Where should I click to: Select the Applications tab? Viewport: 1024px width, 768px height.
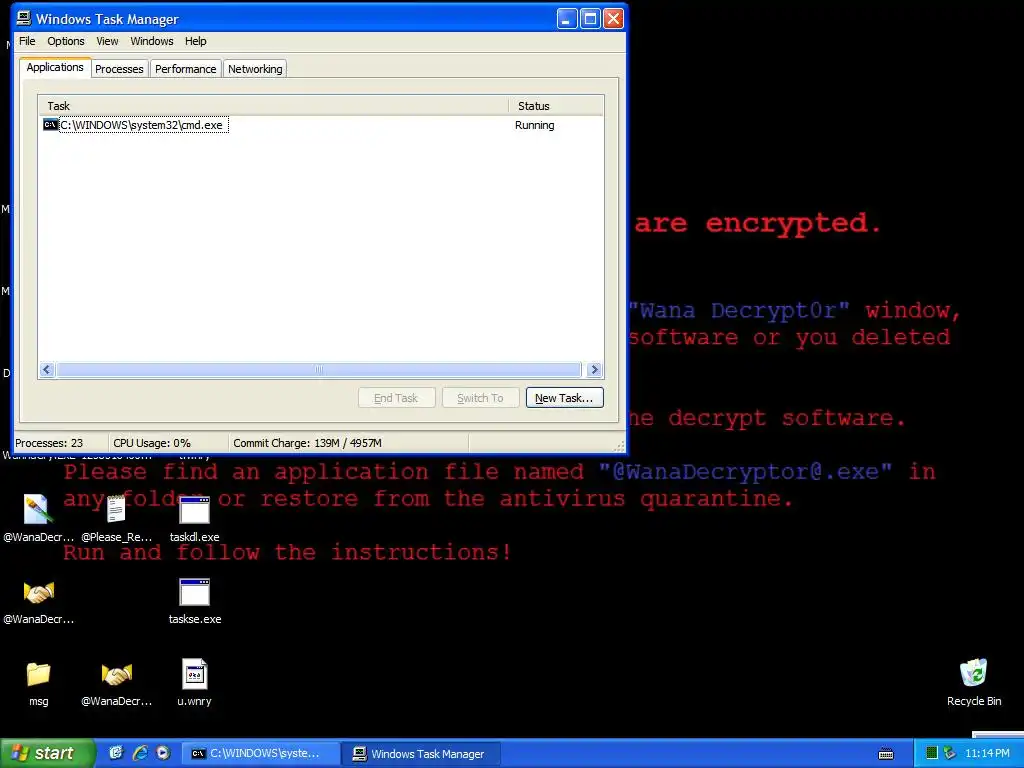click(55, 67)
